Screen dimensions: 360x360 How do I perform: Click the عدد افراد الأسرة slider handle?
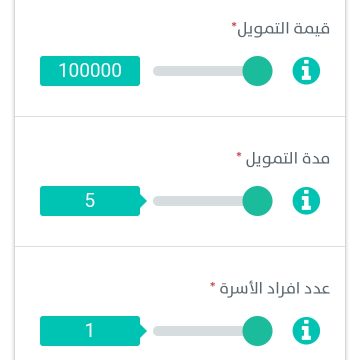click(257, 331)
